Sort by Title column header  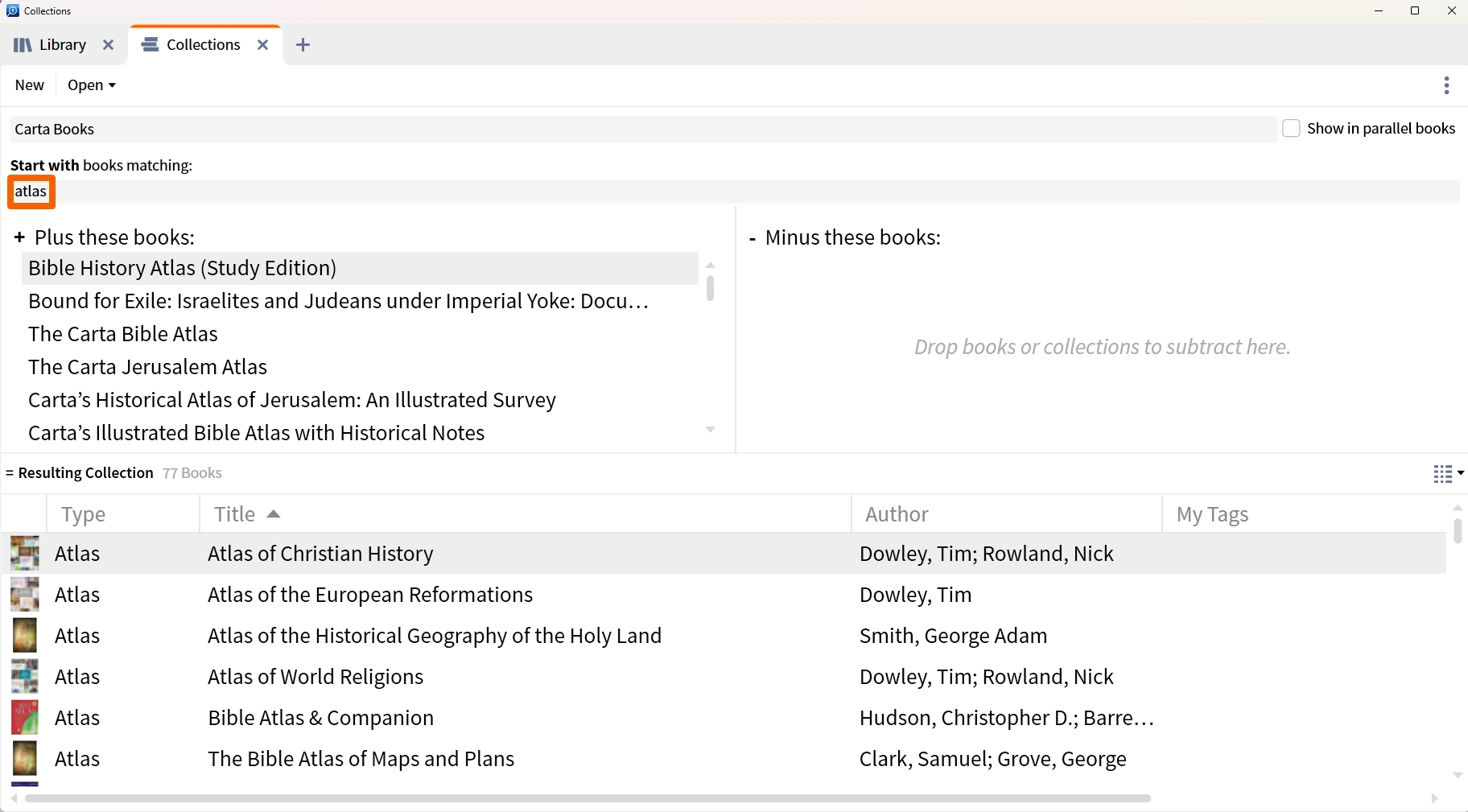point(526,514)
